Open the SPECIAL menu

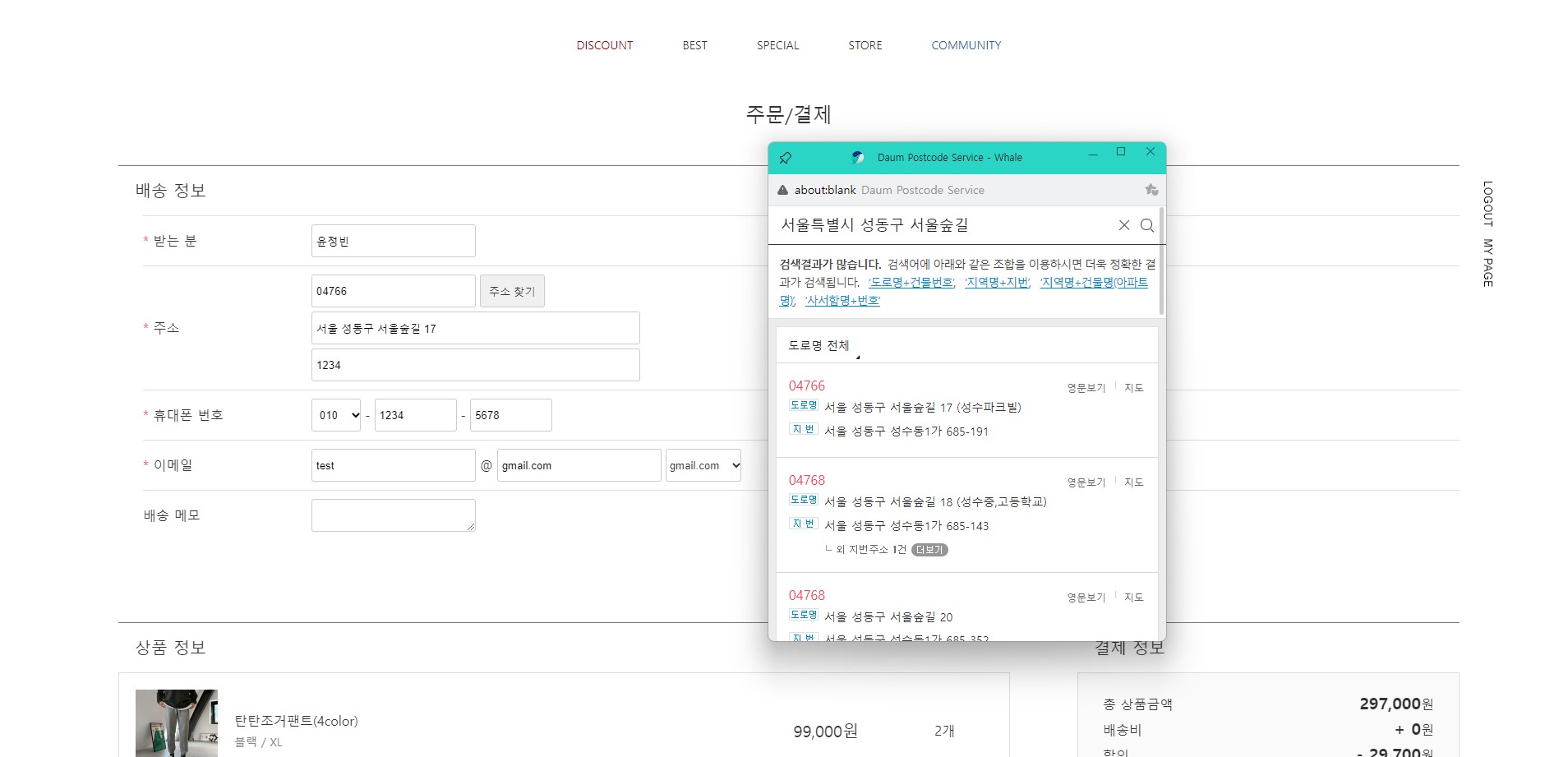click(x=778, y=45)
